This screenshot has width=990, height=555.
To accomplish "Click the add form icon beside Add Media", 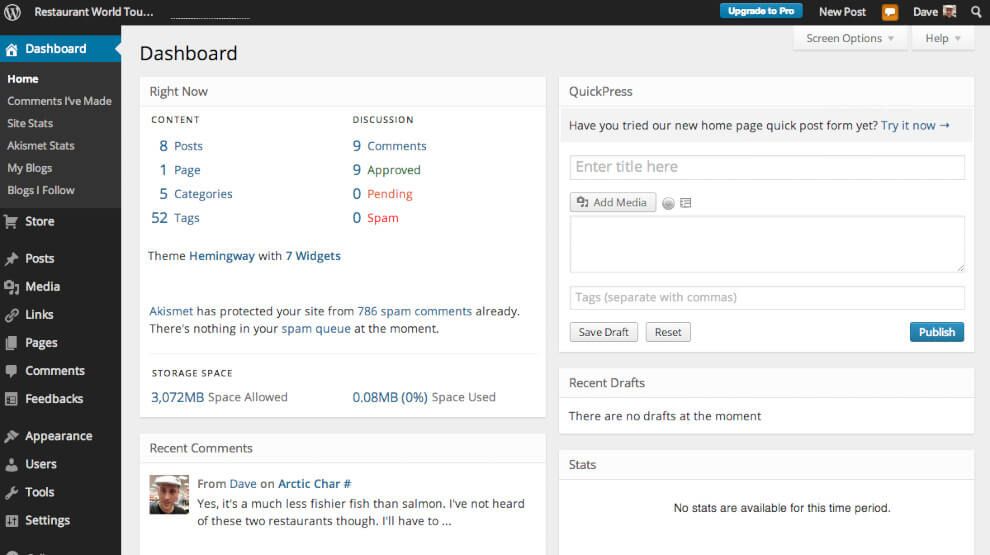I will (x=686, y=203).
